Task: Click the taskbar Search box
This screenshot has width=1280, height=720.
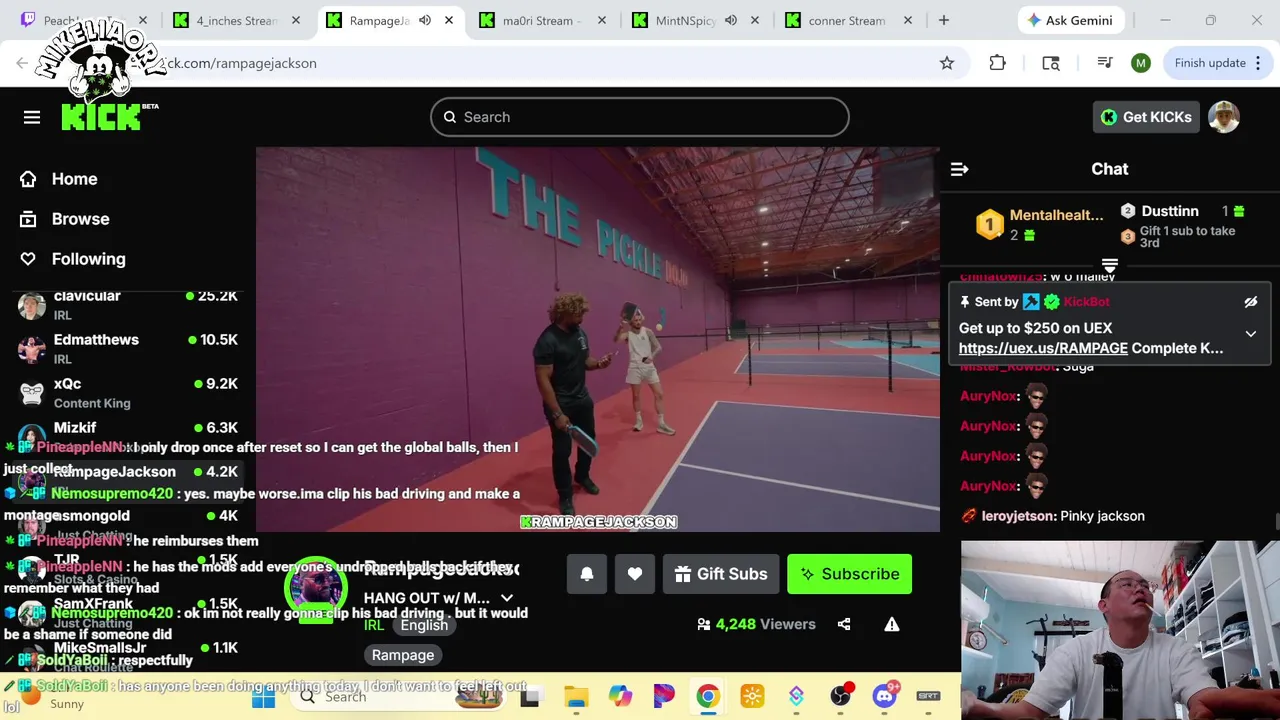Action: tap(400, 697)
